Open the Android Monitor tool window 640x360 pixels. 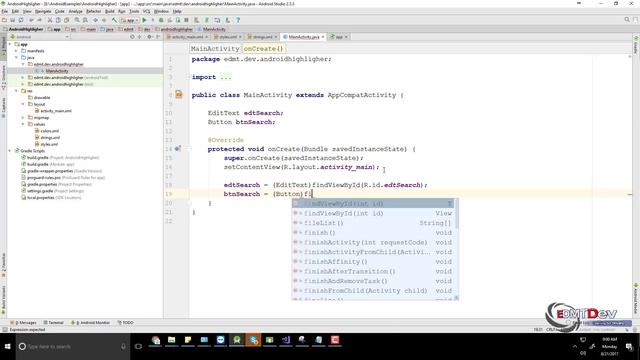point(91,322)
